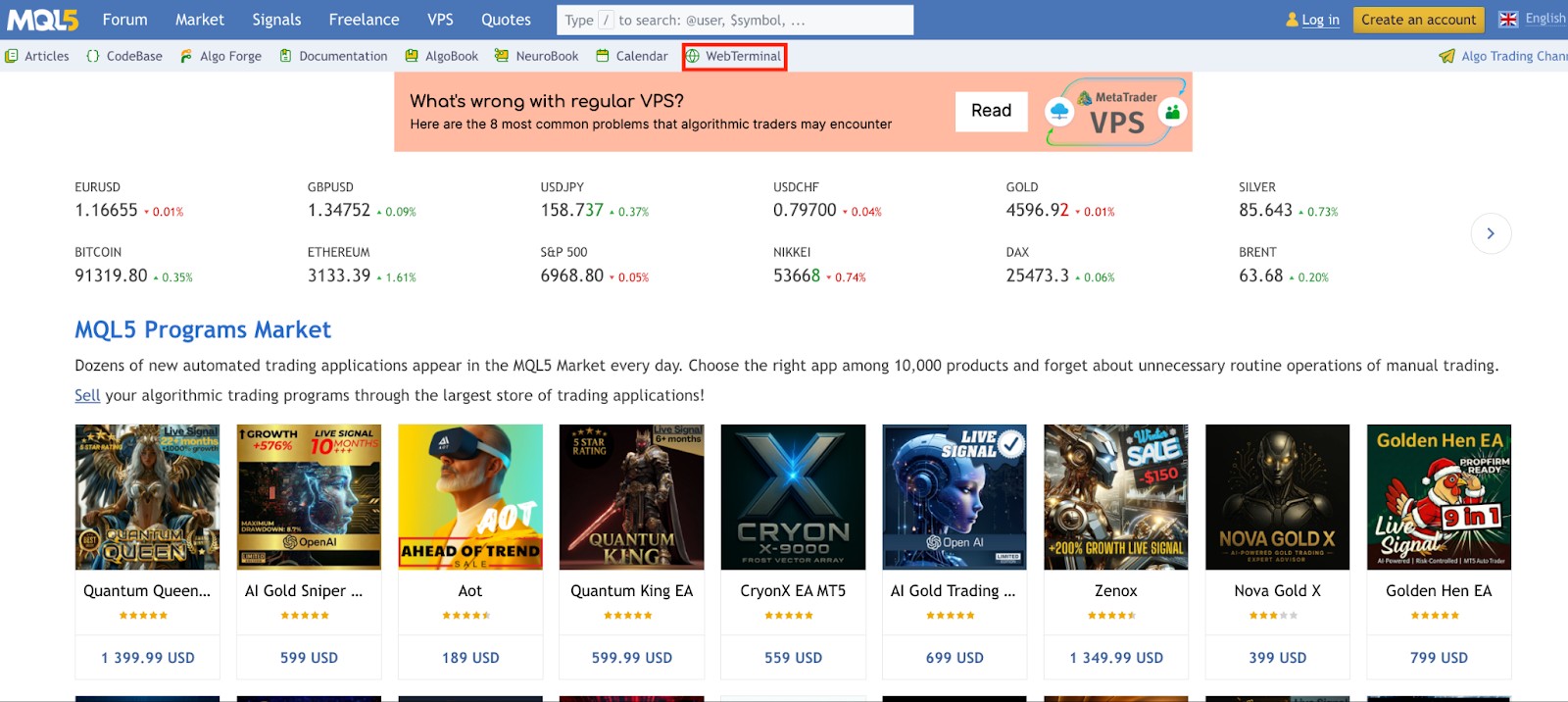This screenshot has height=702, width=1568.
Task: Open the Signals menu
Action: coord(276,20)
